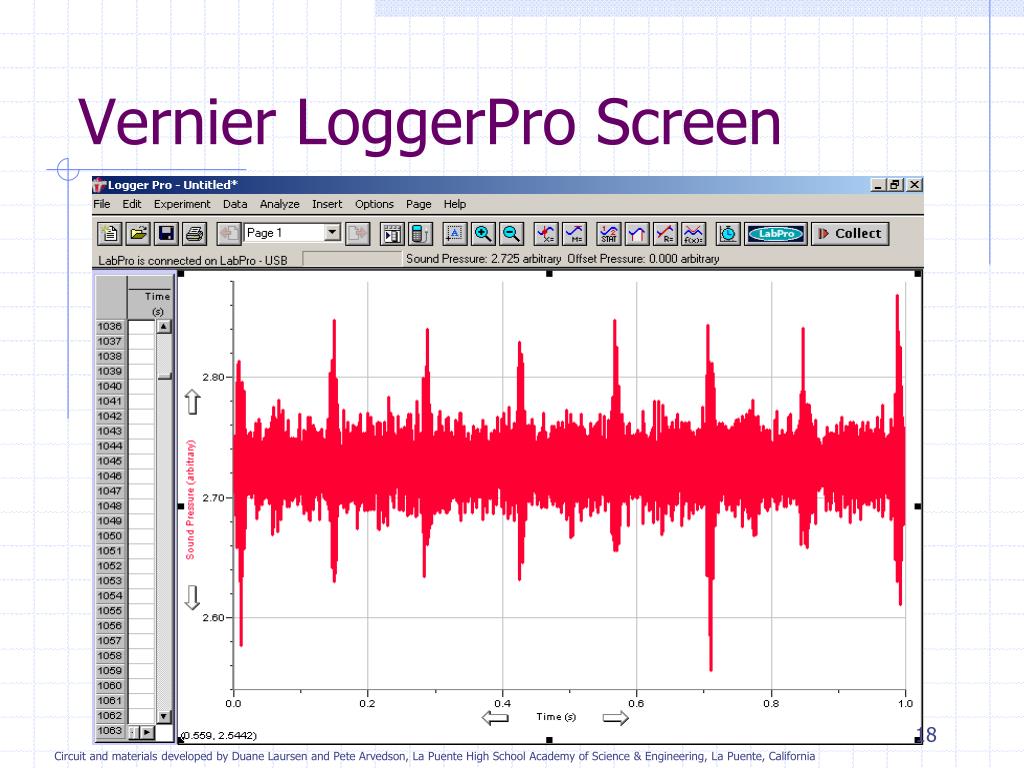Save the experiment with floppy icon

click(167, 234)
